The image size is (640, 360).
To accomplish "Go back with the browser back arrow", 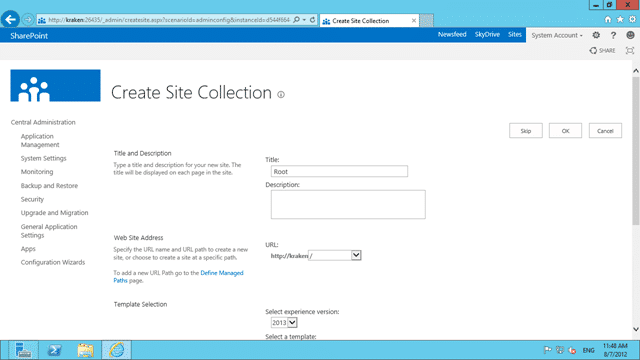I will point(10,19).
